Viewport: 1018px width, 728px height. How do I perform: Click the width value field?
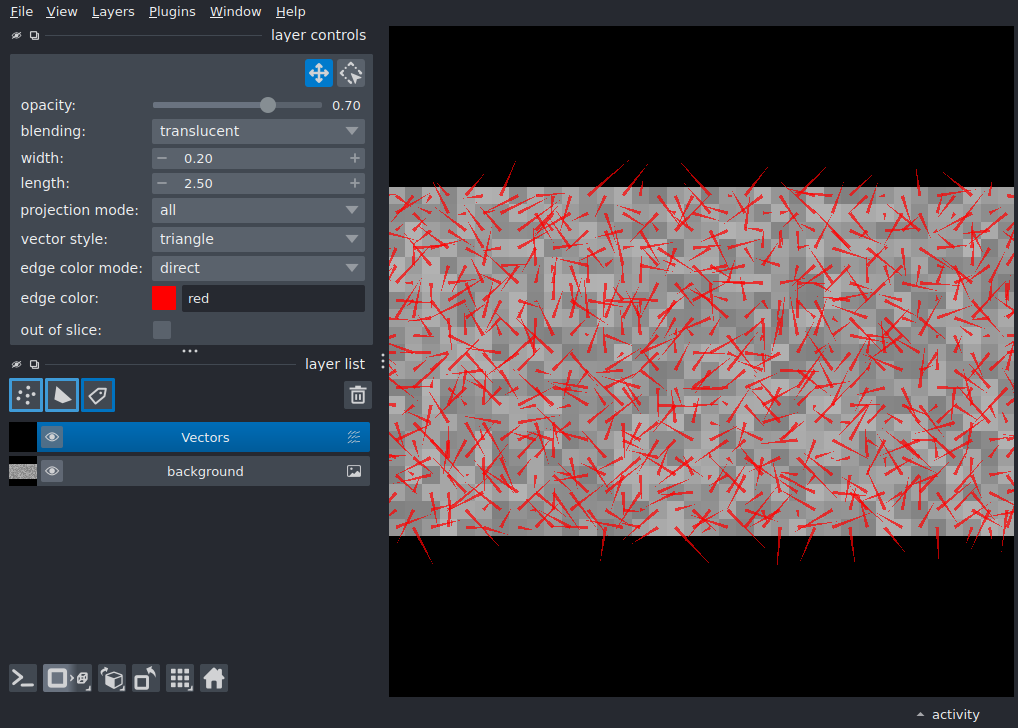click(x=258, y=158)
